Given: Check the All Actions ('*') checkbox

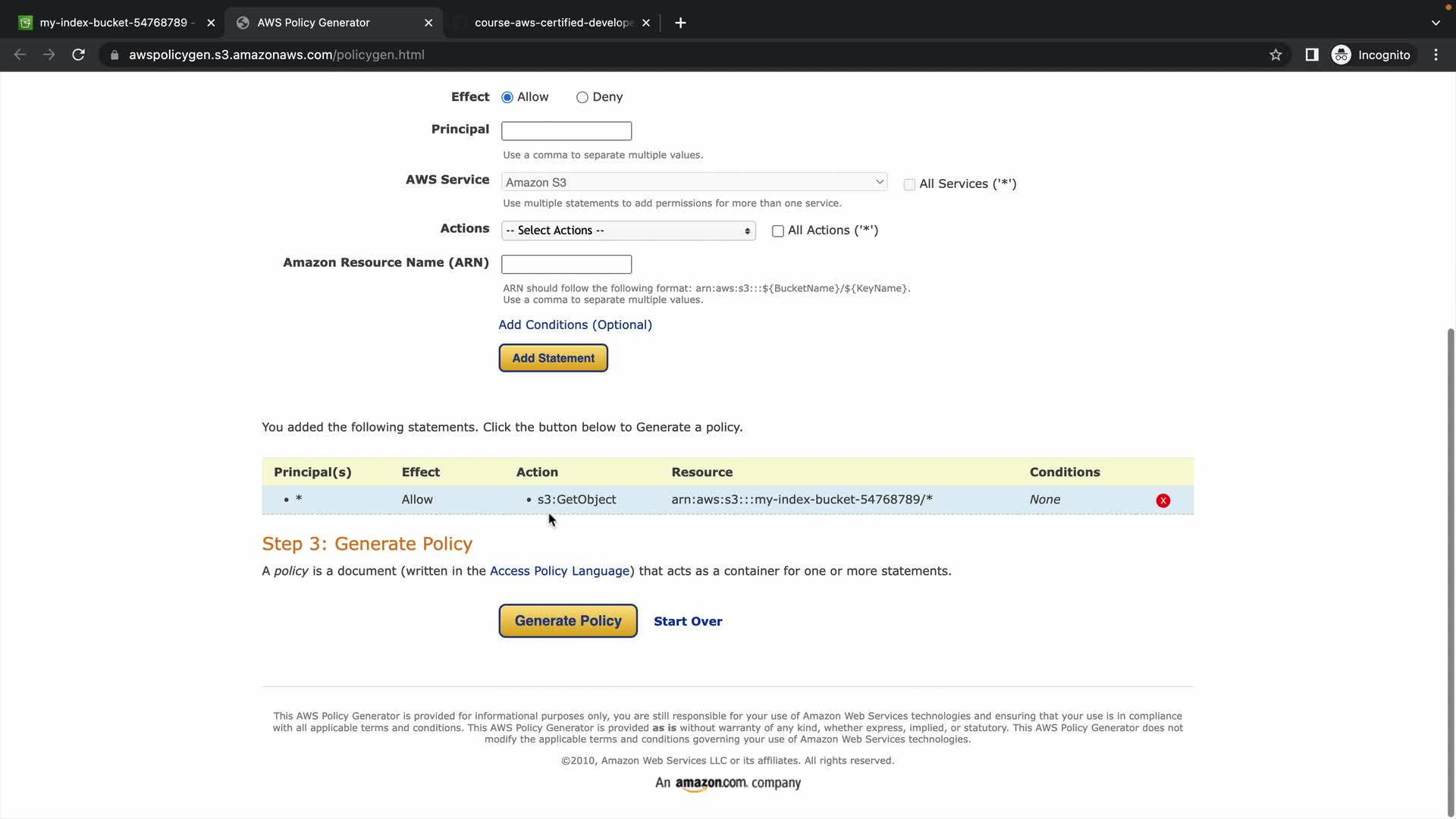Looking at the screenshot, I should (777, 231).
